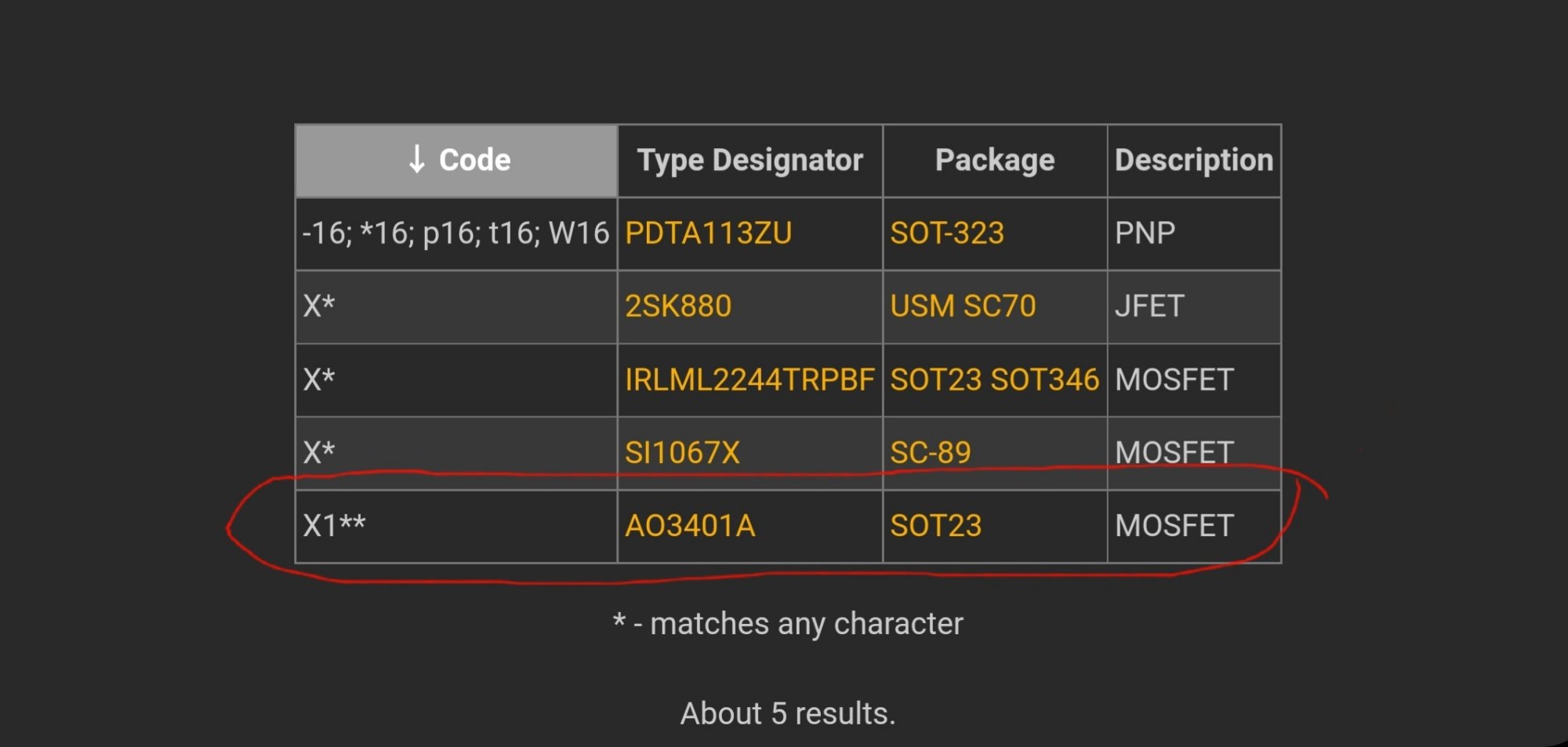Click the Description column header
Viewport: 1568px width, 747px height.
click(x=1194, y=161)
